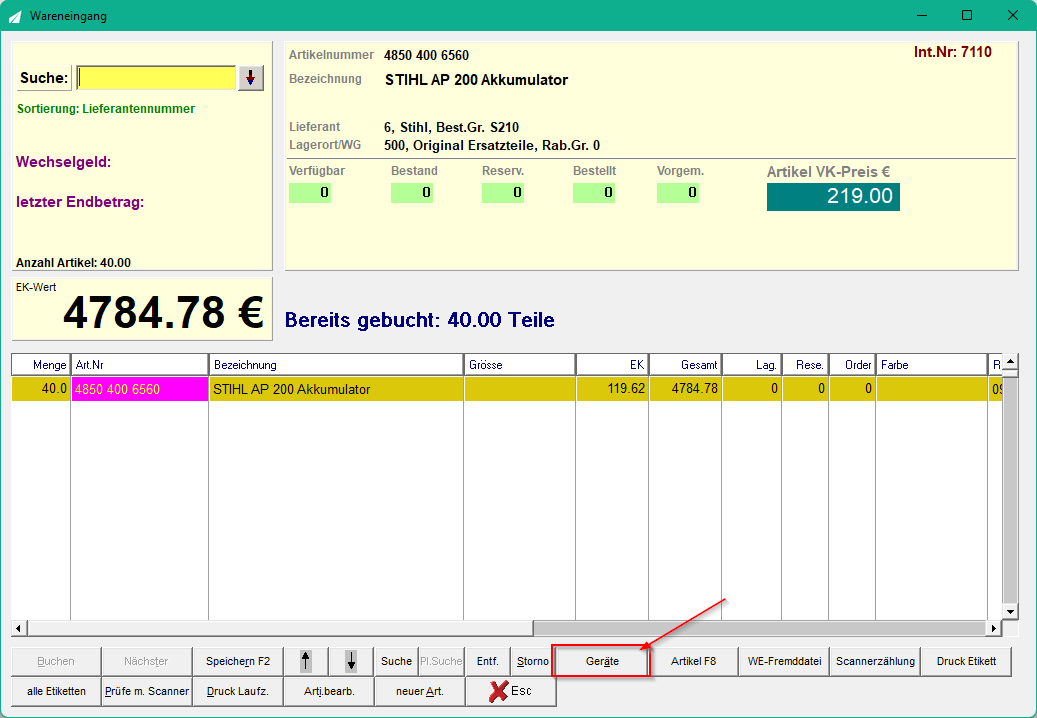Click the Buchen button

(x=56, y=661)
